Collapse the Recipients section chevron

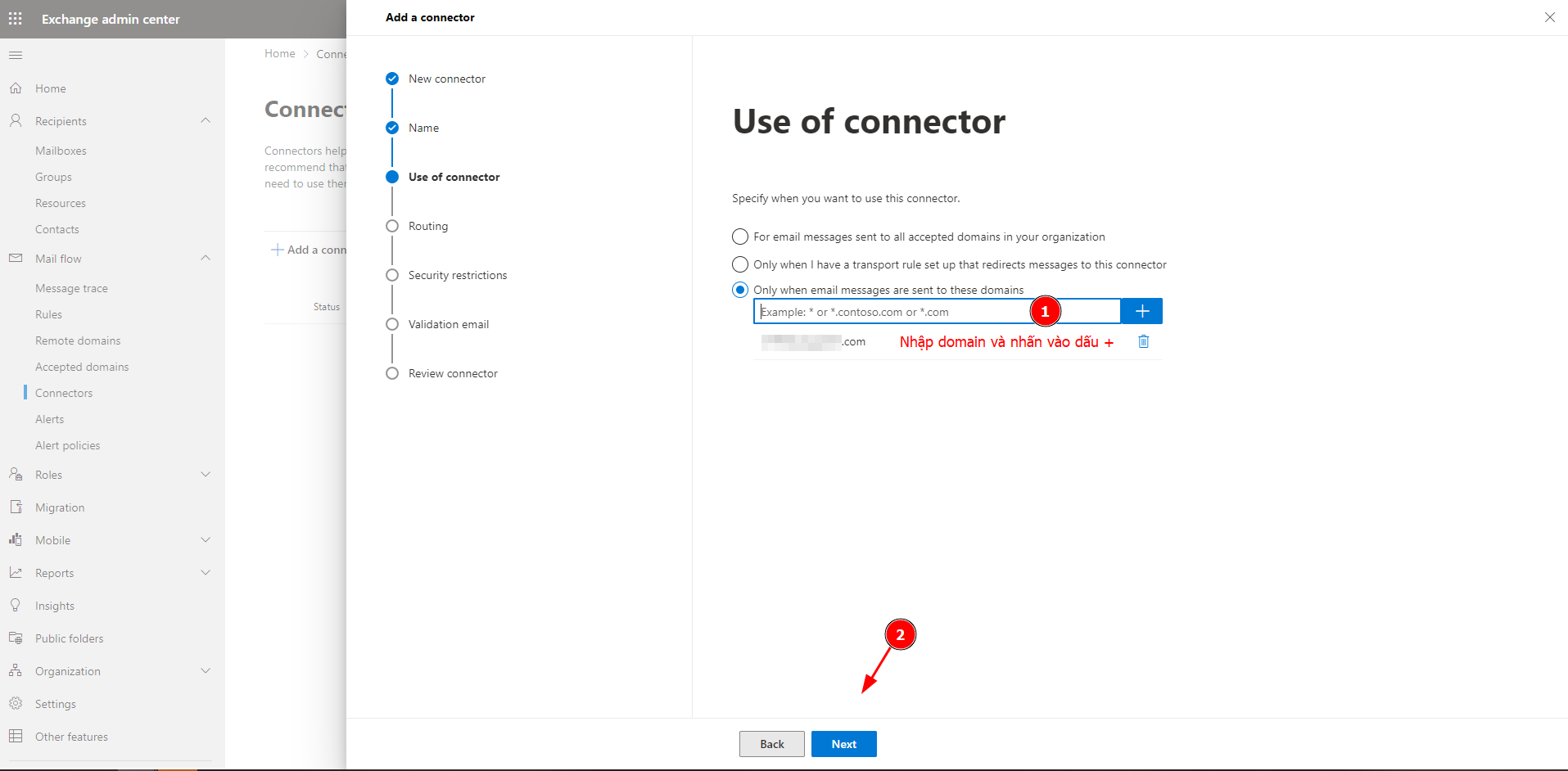click(206, 120)
